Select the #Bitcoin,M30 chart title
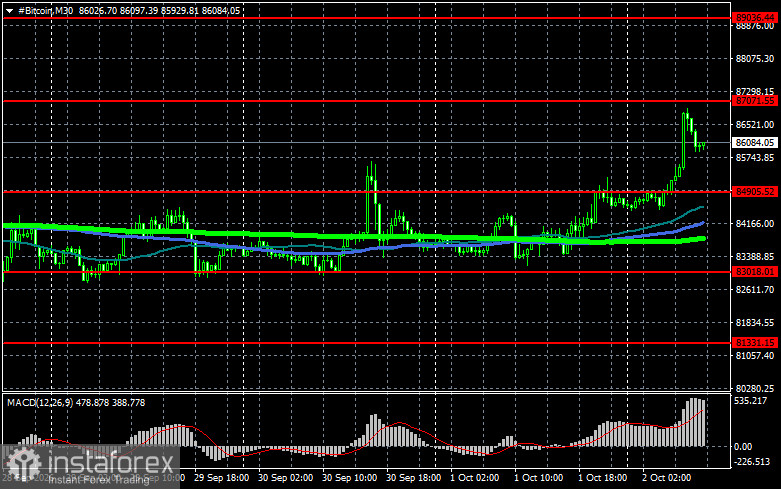 coord(45,10)
